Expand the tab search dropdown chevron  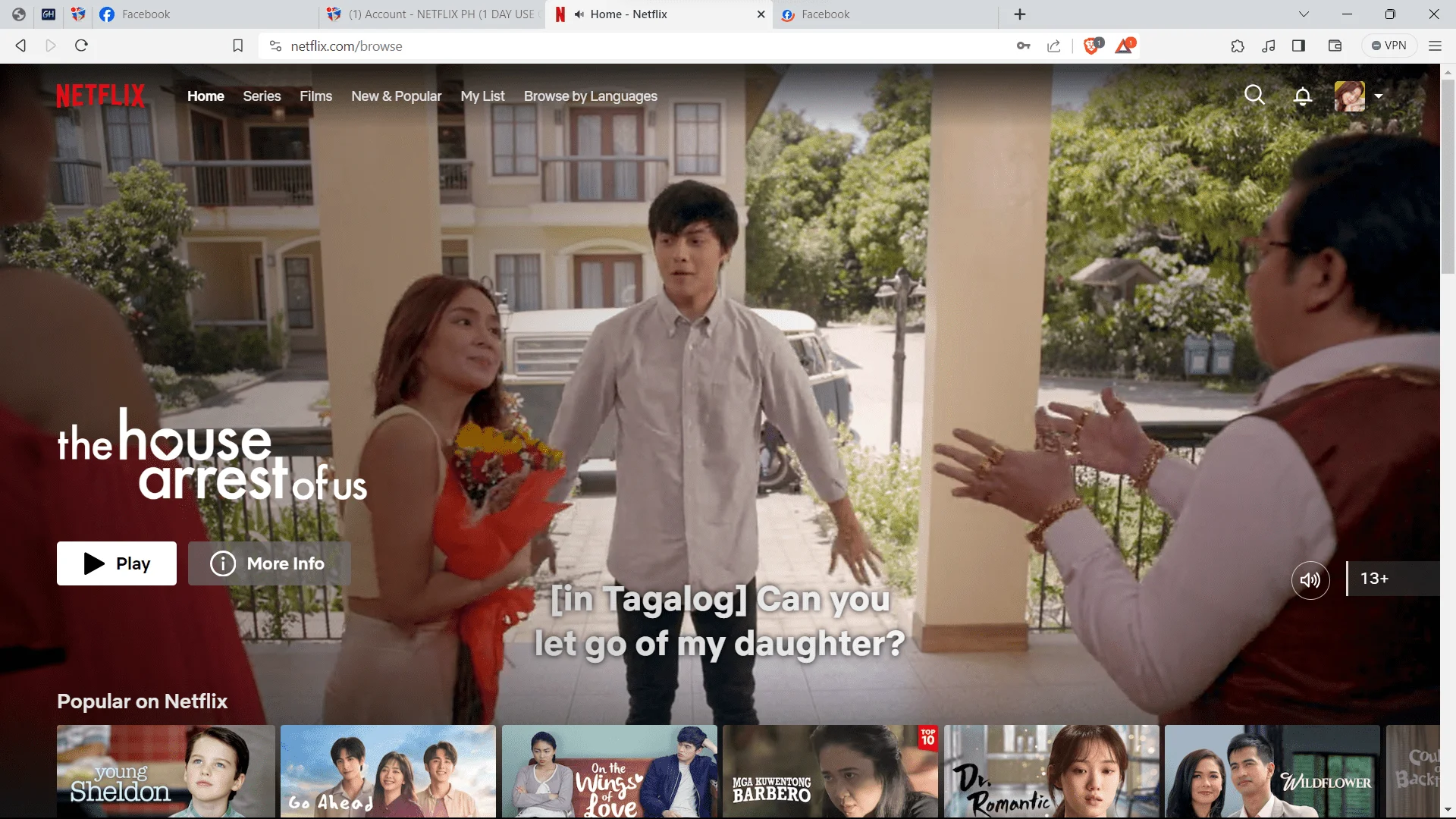click(x=1304, y=14)
